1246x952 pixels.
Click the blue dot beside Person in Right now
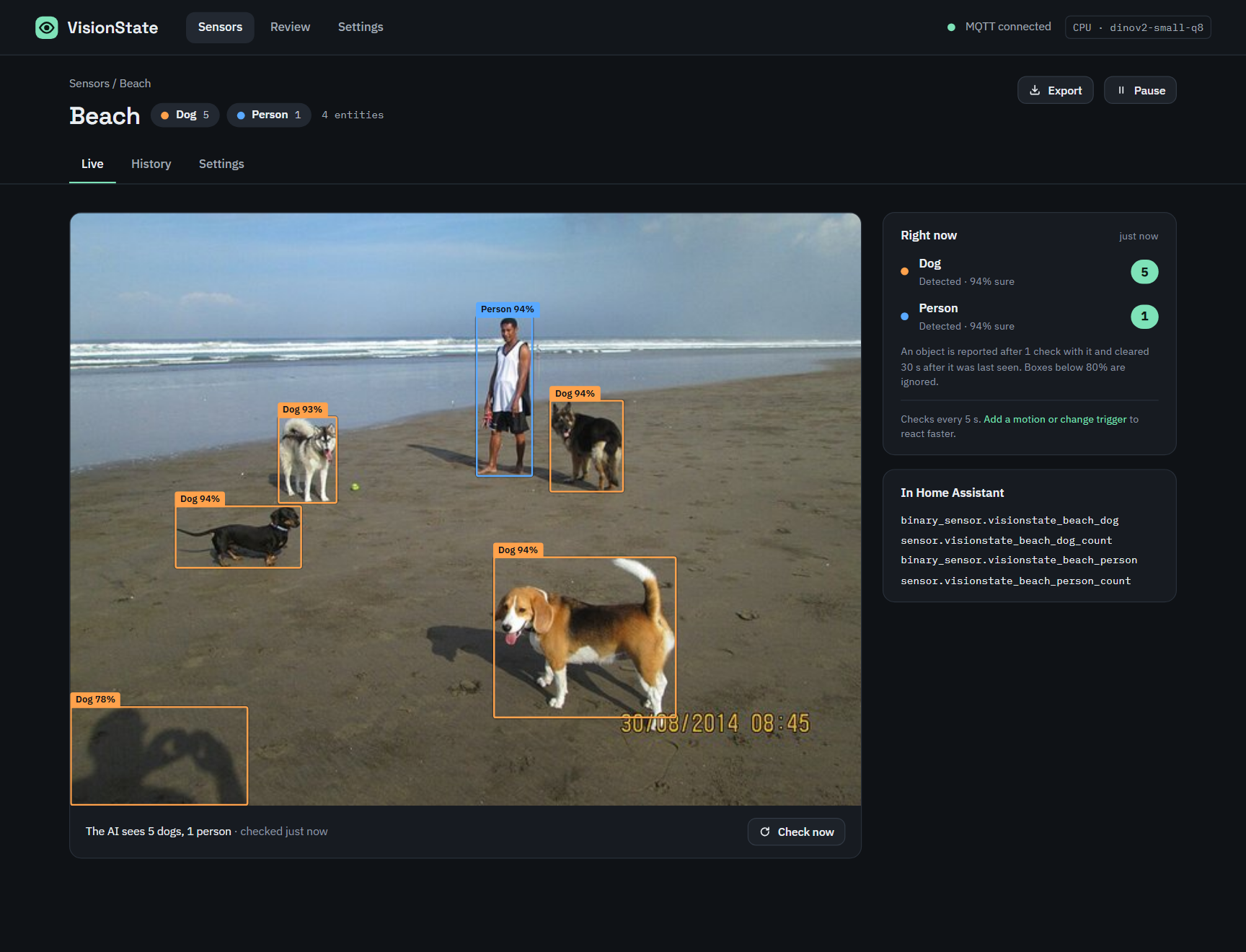[904, 317]
